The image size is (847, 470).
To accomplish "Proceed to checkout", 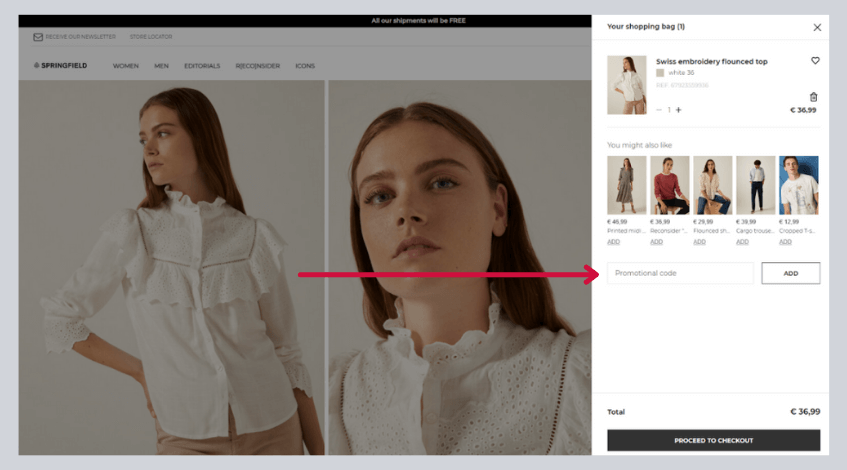I will pos(713,440).
